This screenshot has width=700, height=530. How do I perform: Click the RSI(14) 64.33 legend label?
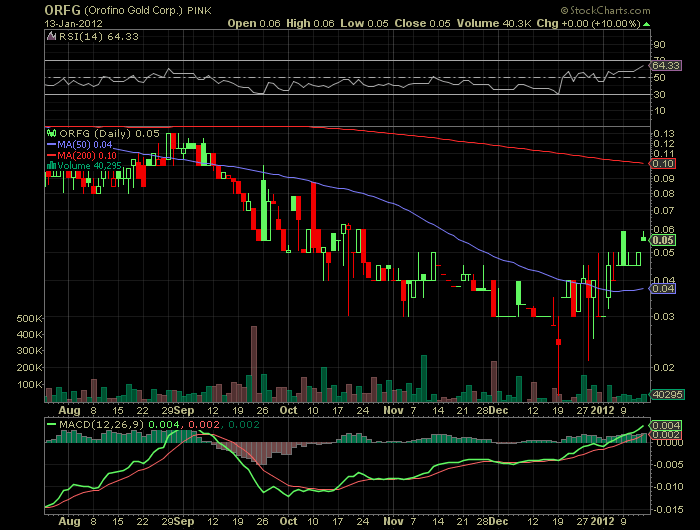point(99,37)
